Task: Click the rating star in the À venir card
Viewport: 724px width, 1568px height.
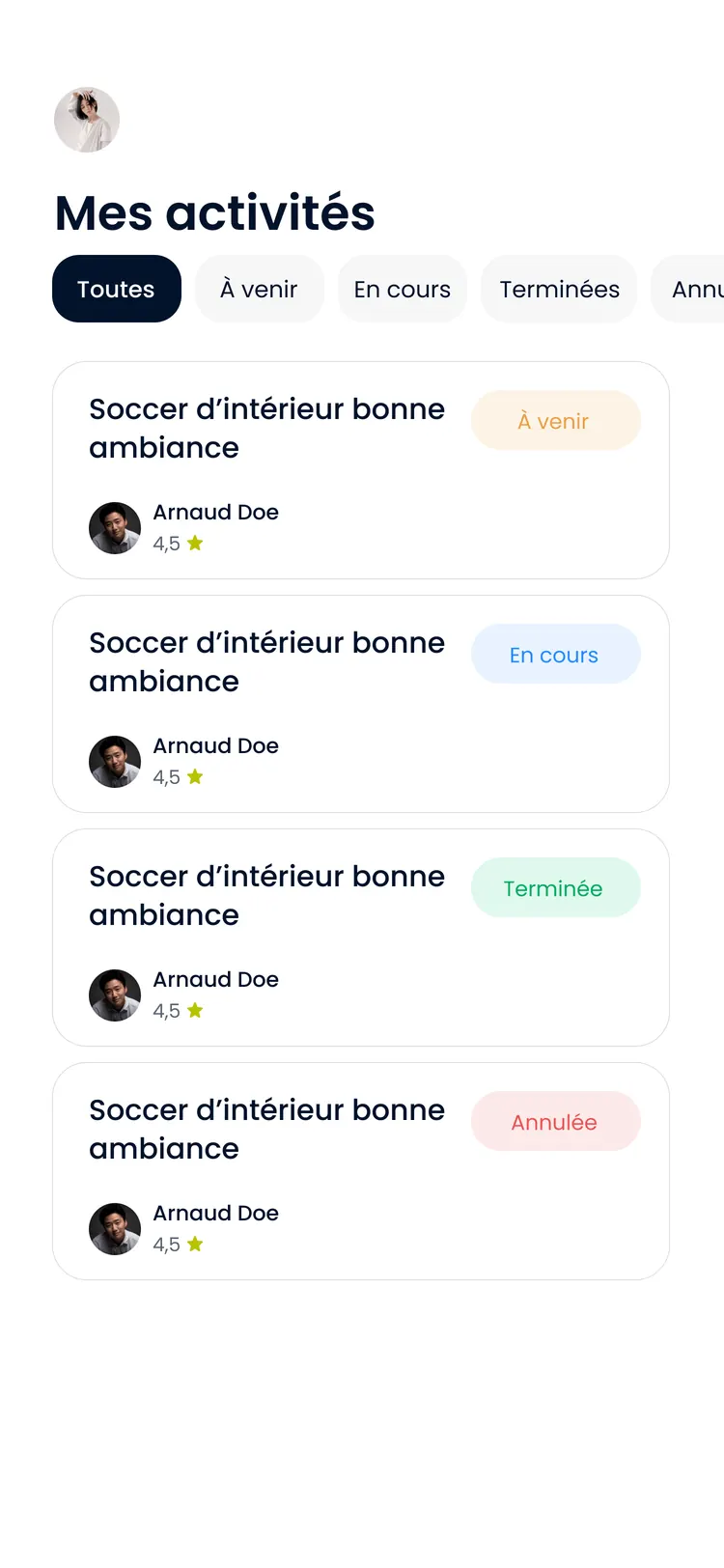Action: (195, 543)
